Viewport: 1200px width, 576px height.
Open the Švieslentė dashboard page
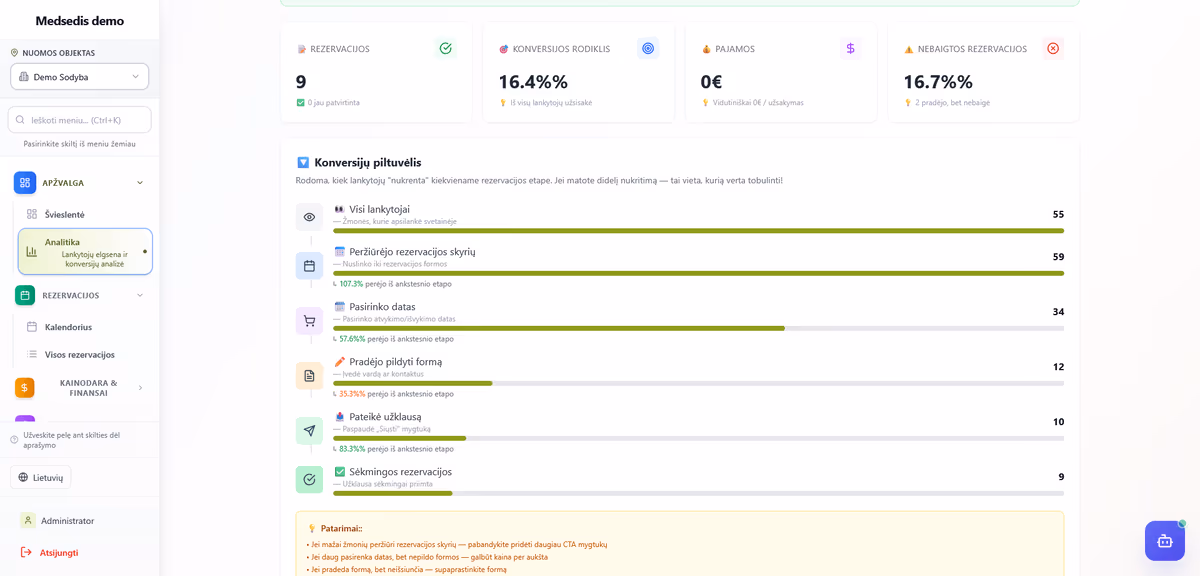[64, 214]
